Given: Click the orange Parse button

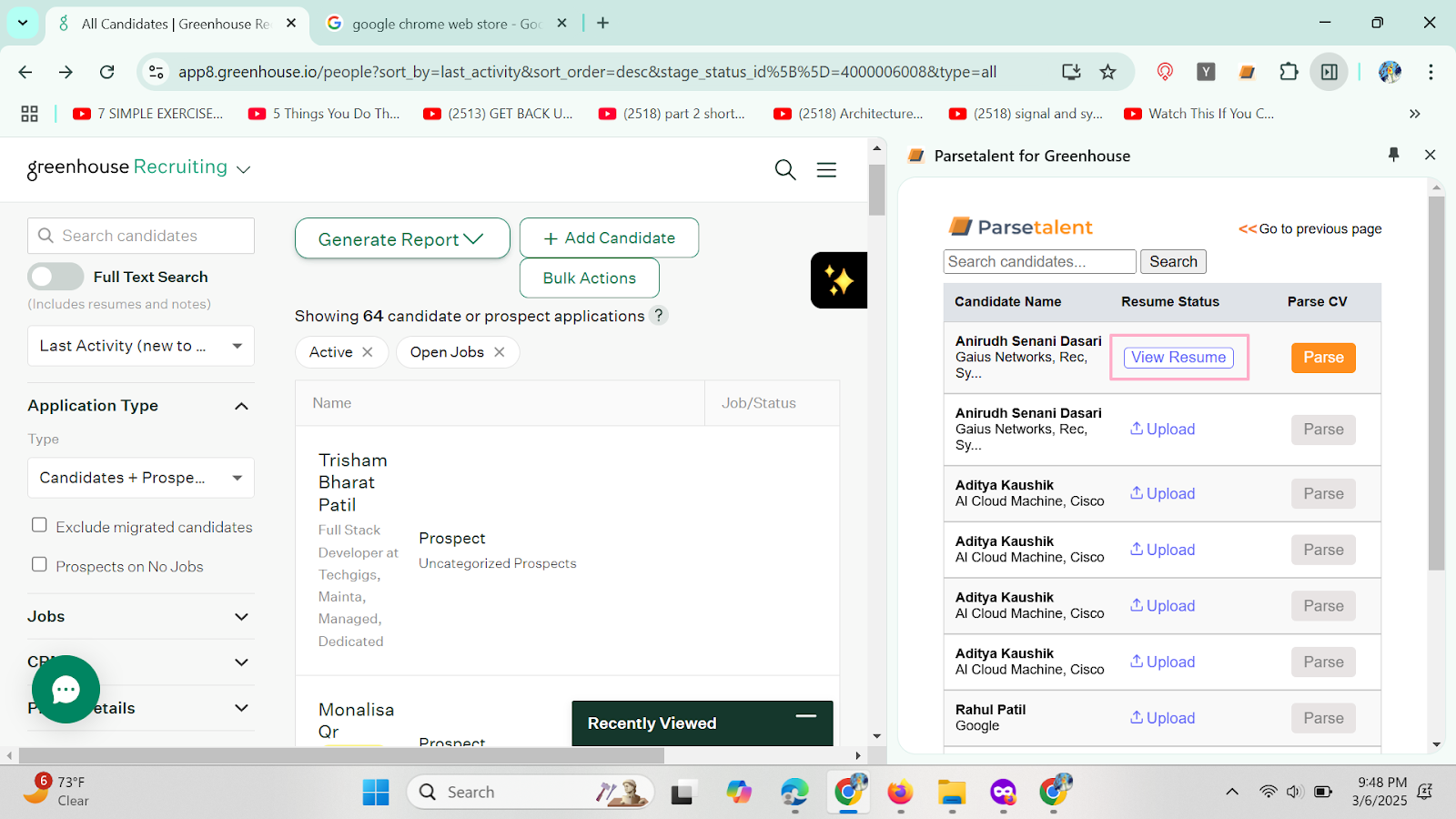Looking at the screenshot, I should [1323, 358].
